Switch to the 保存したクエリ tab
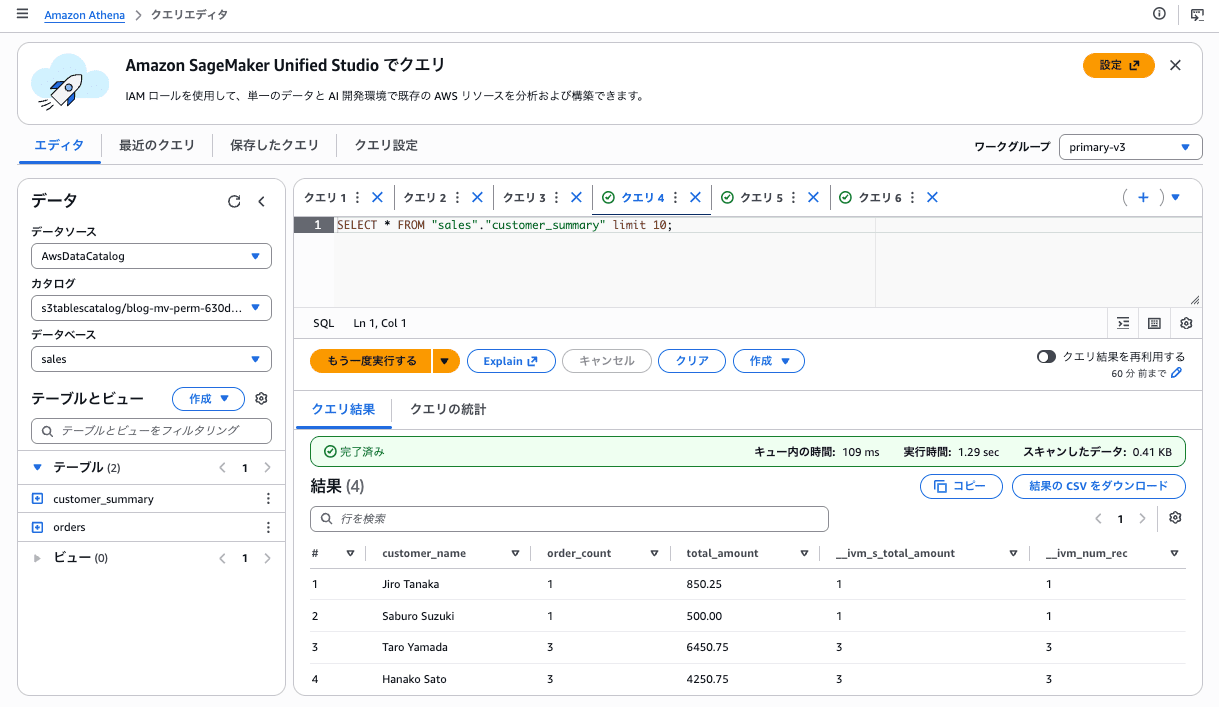1219x707 pixels. [x=274, y=145]
